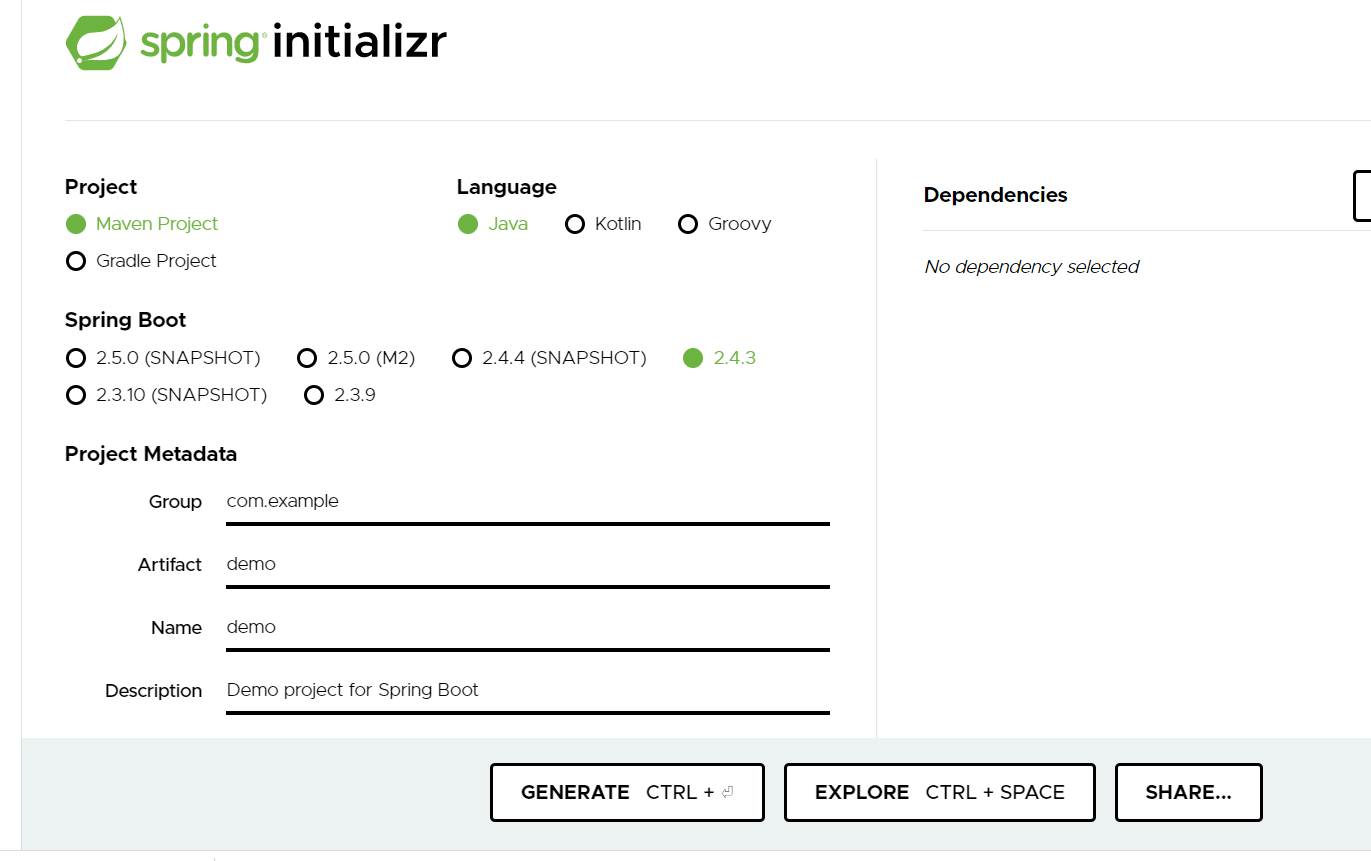Click the 'No dependency selected' text
Screen dimensions: 1371x861
(1032, 267)
